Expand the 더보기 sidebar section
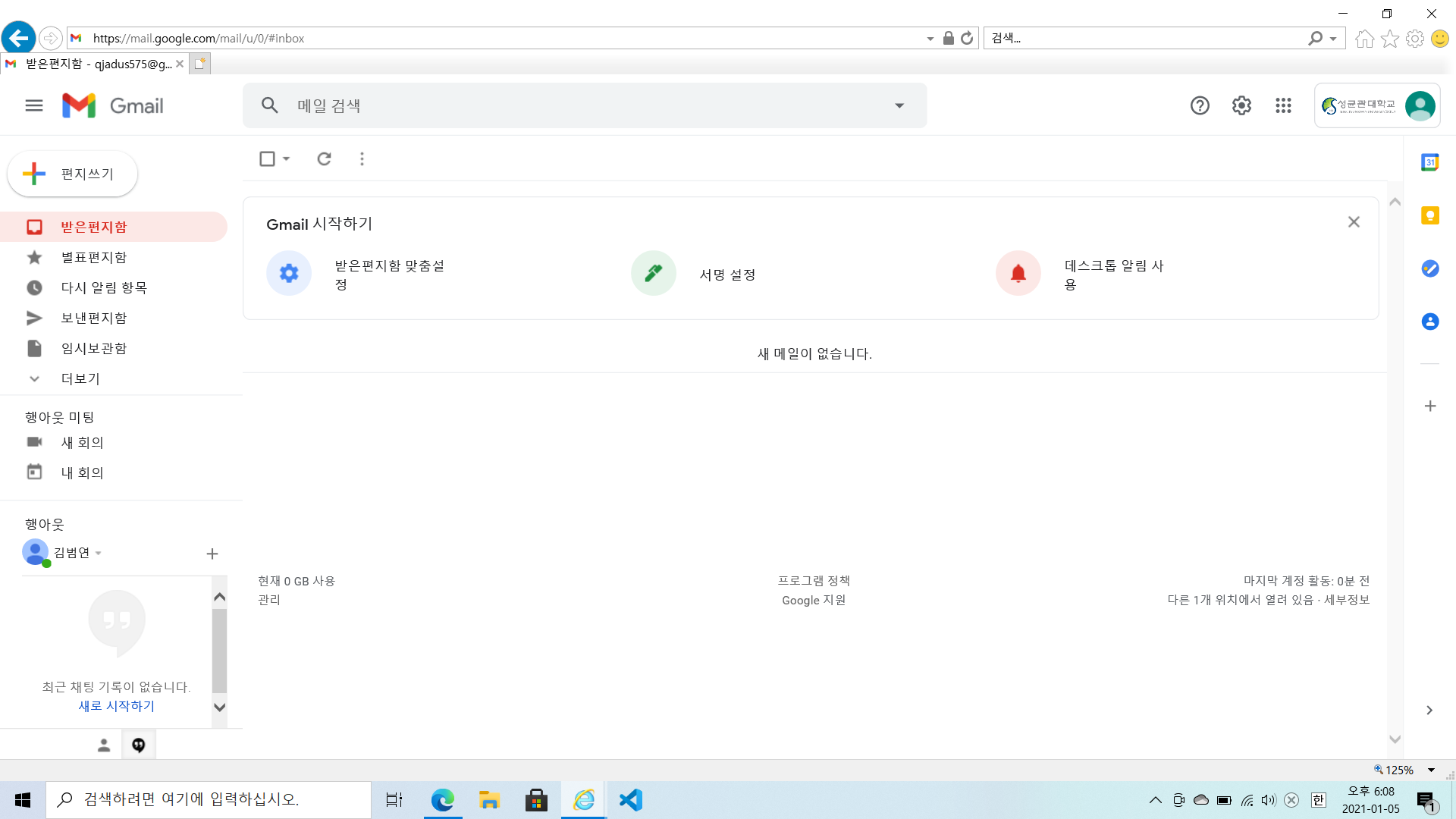Image resolution: width=1456 pixels, height=819 pixels. tap(80, 378)
